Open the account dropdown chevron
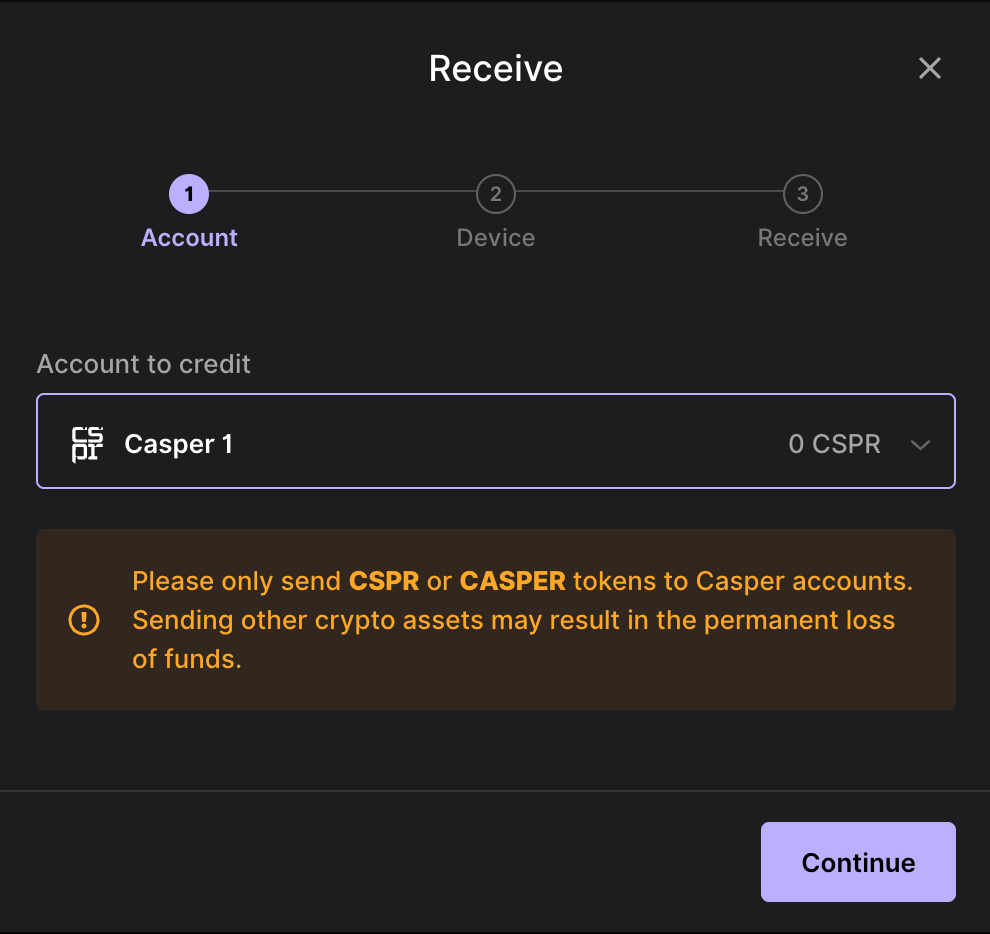990x934 pixels. tap(920, 444)
